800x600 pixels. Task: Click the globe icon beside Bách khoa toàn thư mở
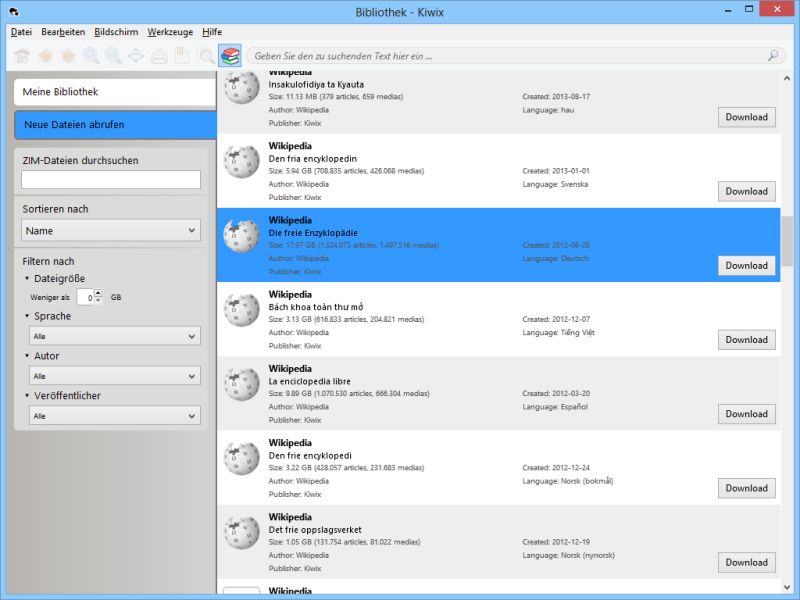click(242, 310)
